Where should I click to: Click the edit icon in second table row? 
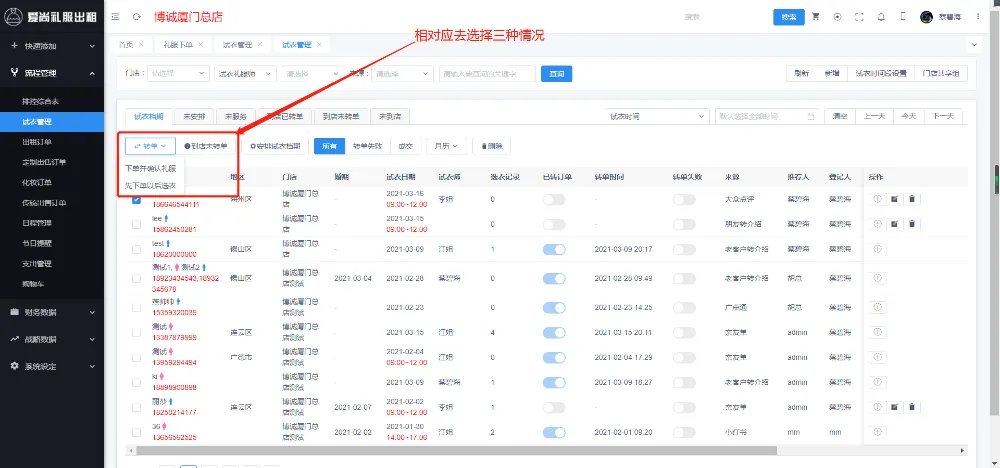895,222
